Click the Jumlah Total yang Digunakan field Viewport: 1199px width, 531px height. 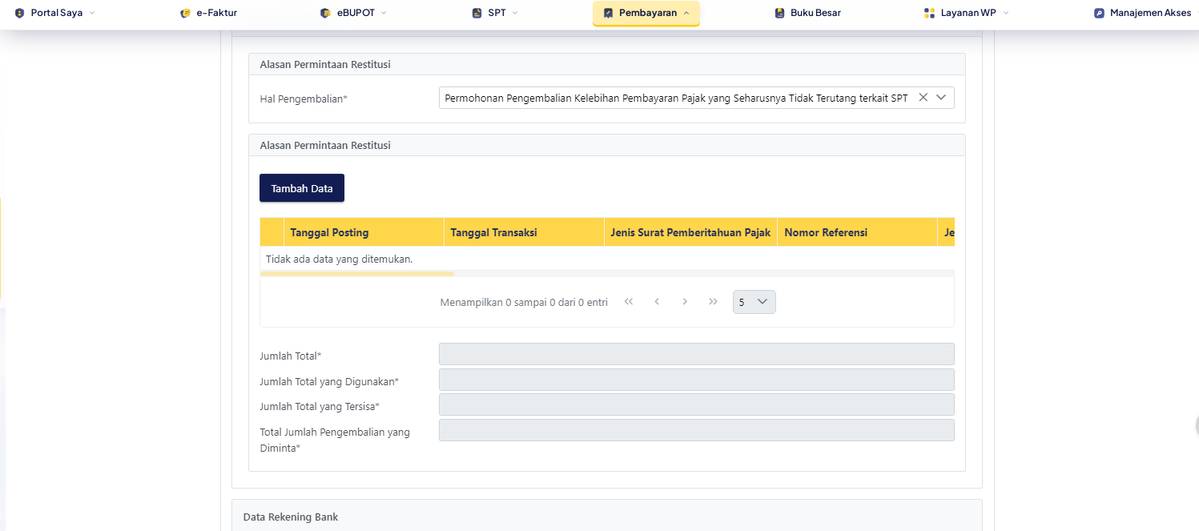click(697, 380)
